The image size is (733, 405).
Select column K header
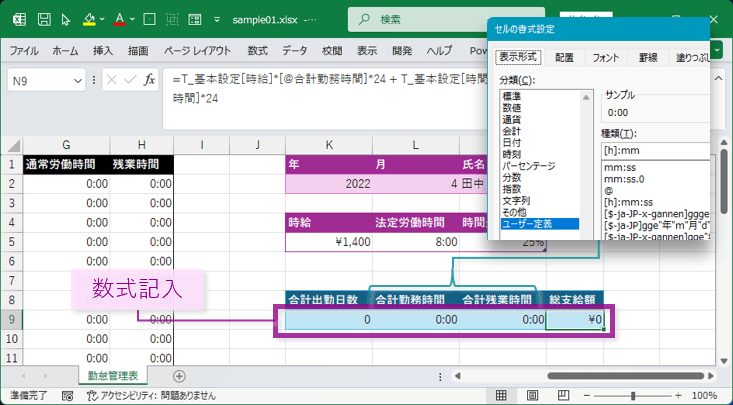point(329,145)
